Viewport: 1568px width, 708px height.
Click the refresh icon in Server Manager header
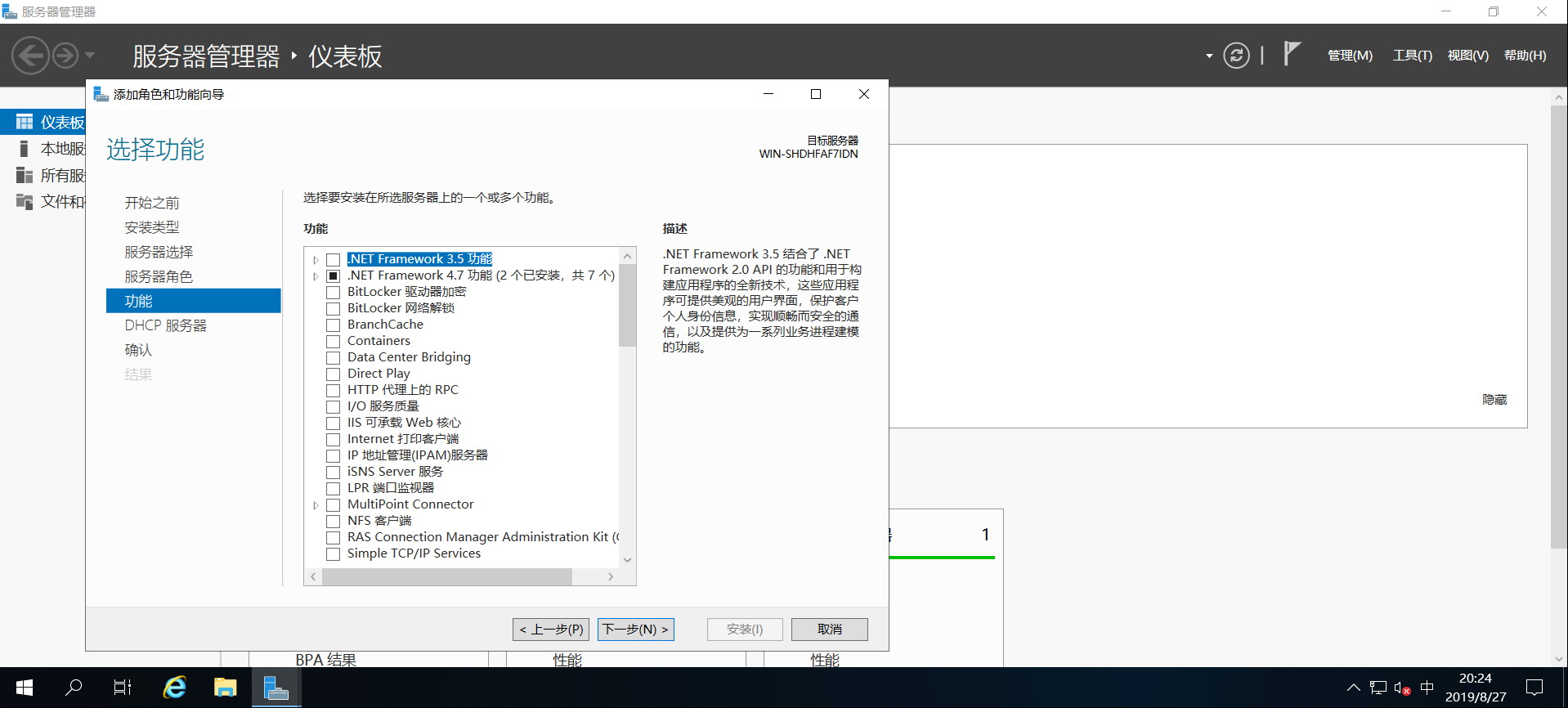1236,56
